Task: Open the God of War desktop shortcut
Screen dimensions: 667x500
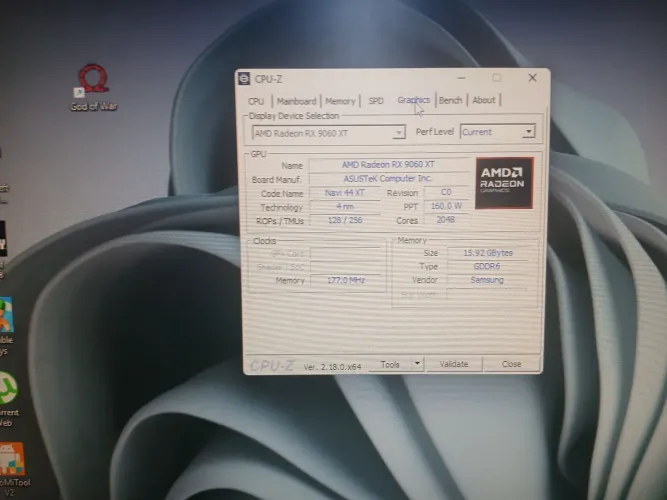Action: (x=93, y=87)
